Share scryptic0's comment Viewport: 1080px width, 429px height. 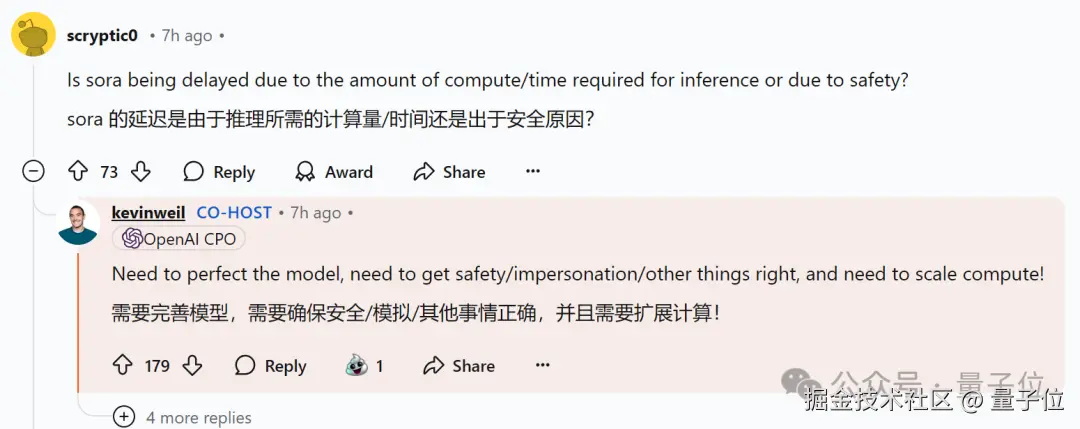tap(449, 172)
